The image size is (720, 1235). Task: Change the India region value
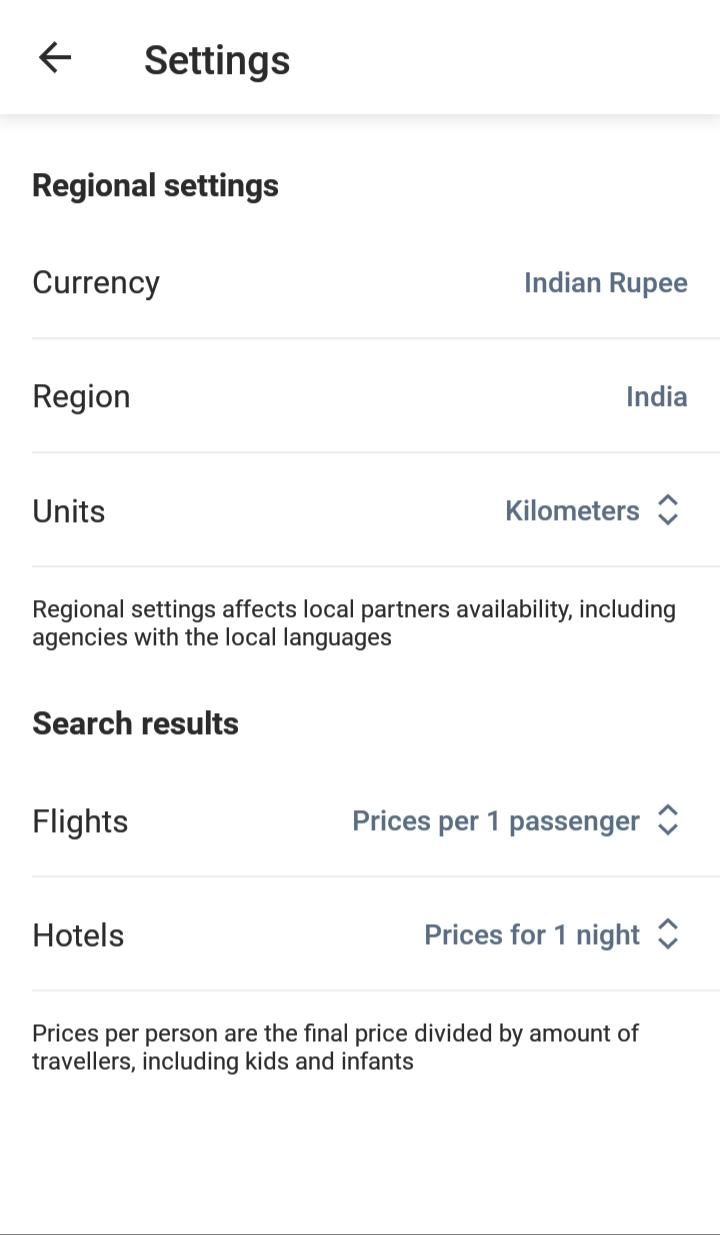(657, 397)
